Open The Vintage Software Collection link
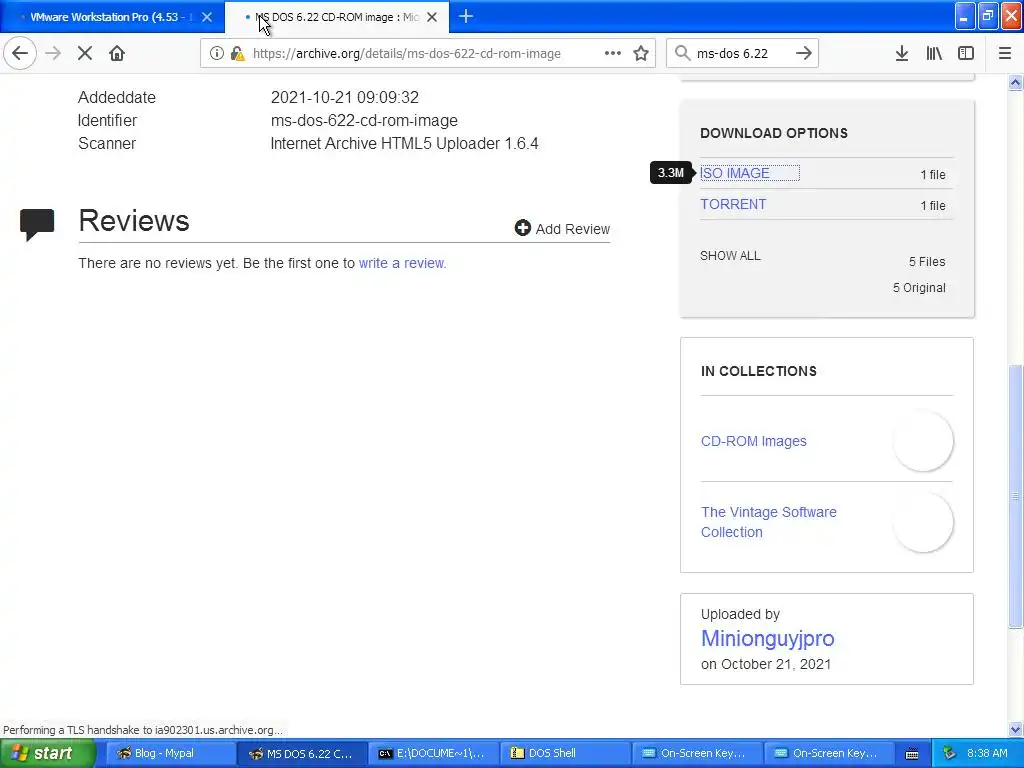 tap(769, 522)
